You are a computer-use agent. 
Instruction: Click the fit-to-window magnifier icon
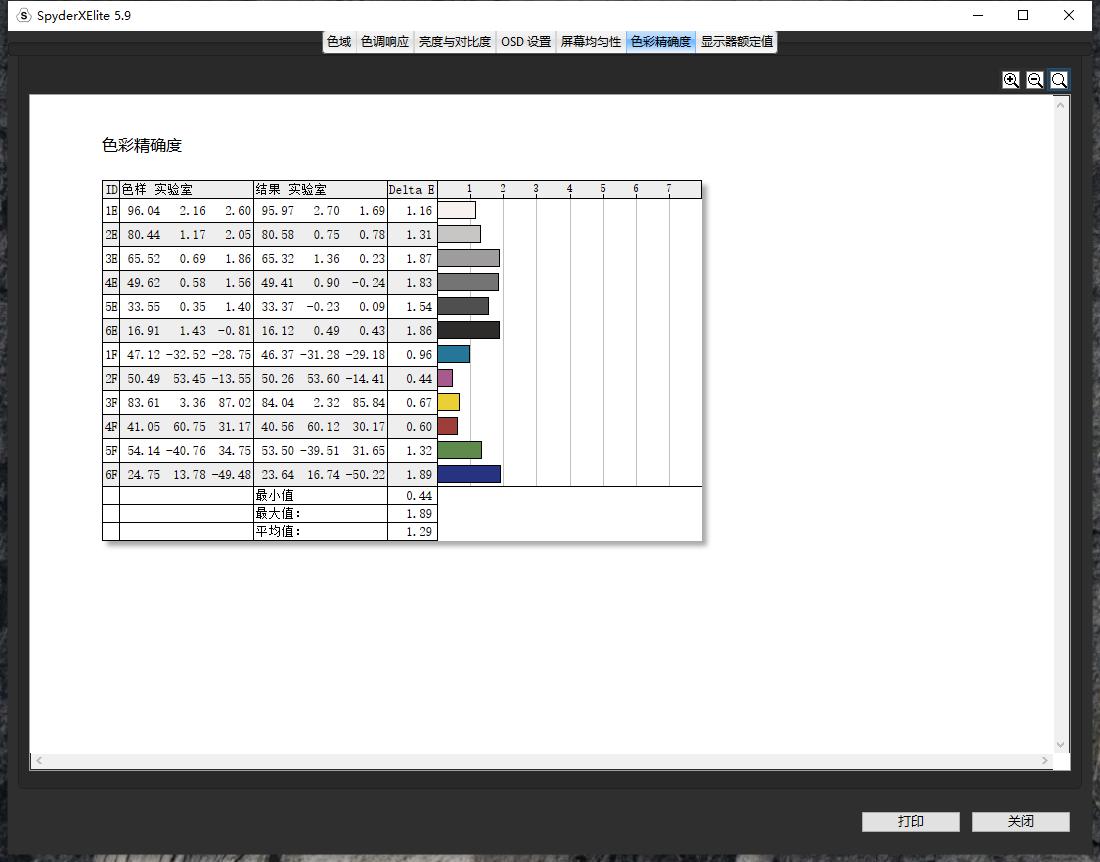click(x=1059, y=81)
